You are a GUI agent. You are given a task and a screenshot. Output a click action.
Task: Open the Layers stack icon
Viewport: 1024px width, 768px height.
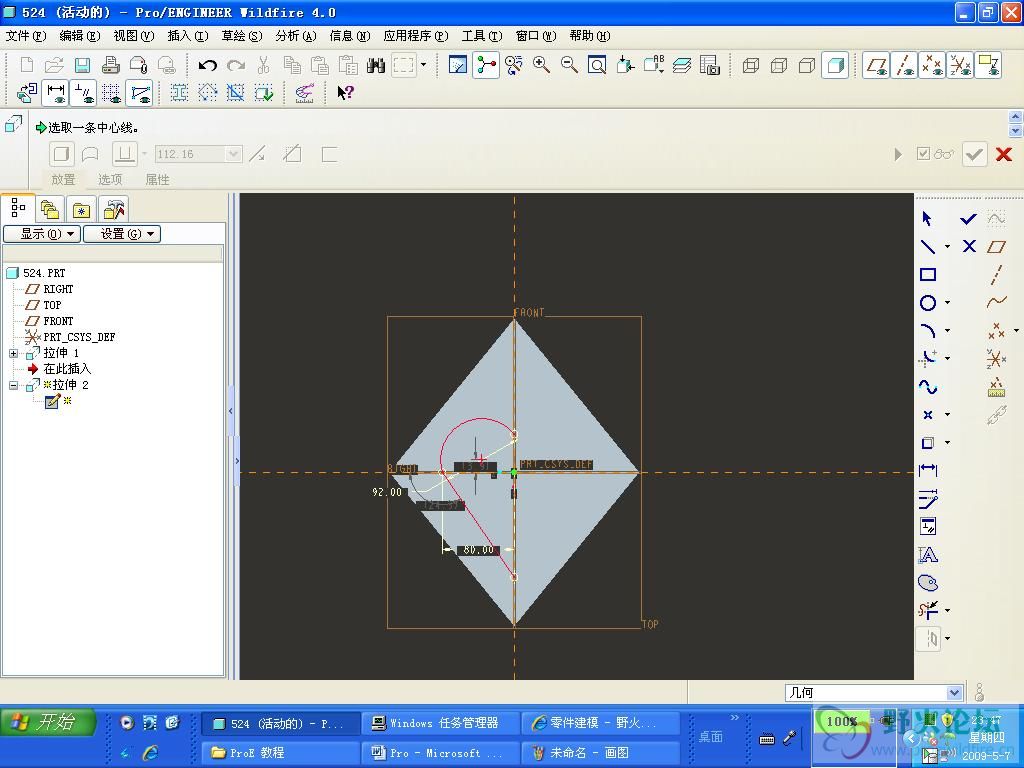coord(682,65)
